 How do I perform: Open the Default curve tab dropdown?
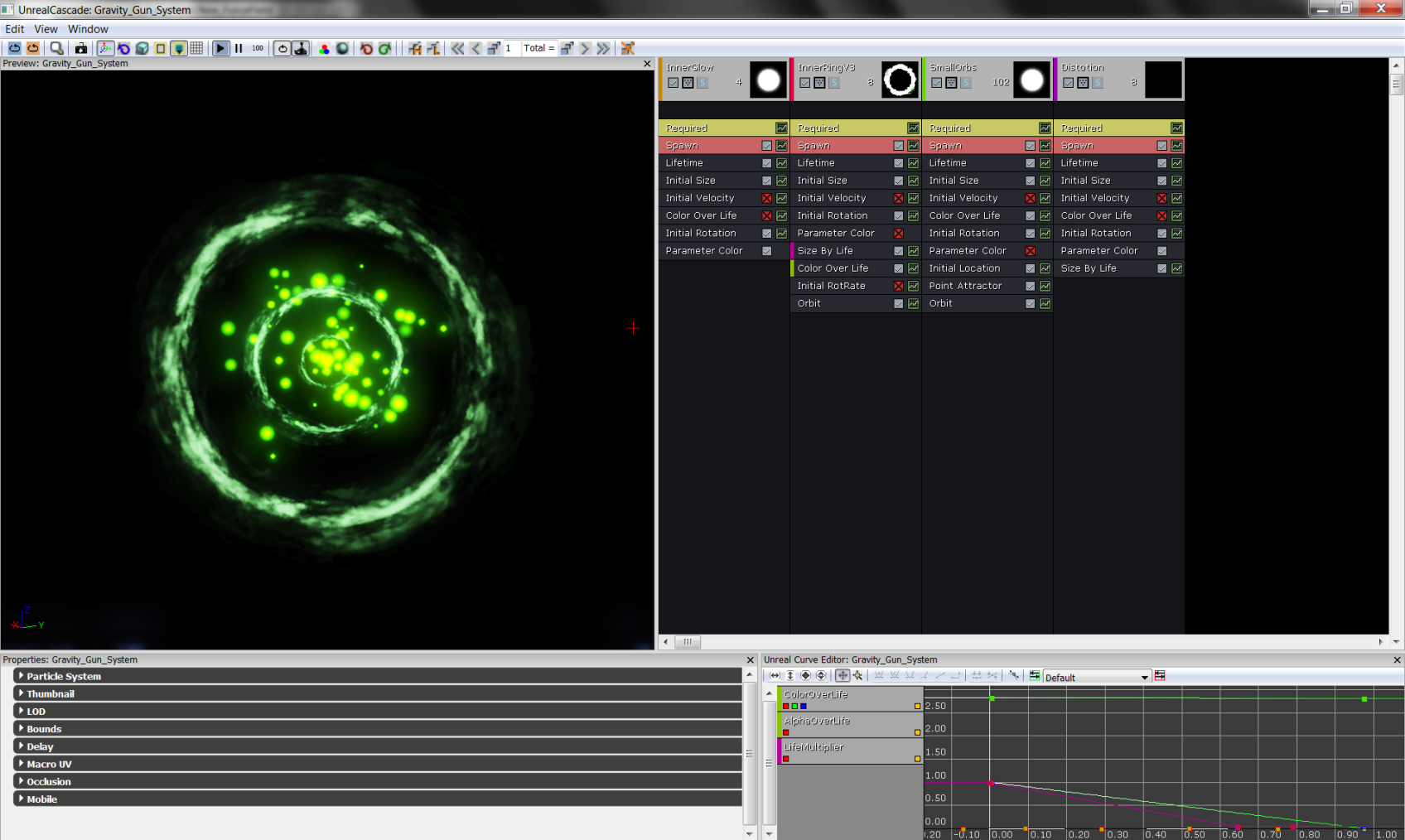[x=1144, y=678]
